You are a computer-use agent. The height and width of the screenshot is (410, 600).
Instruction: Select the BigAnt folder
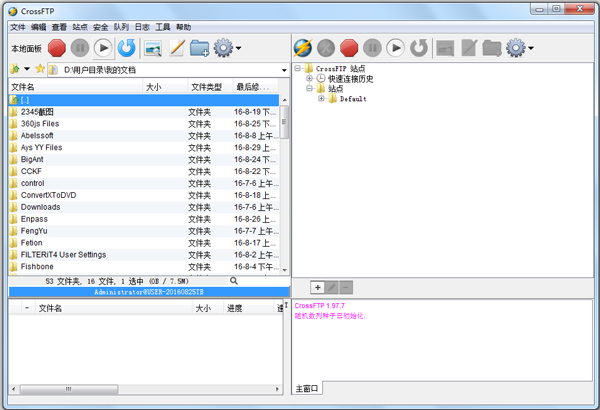pyautogui.click(x=144, y=159)
